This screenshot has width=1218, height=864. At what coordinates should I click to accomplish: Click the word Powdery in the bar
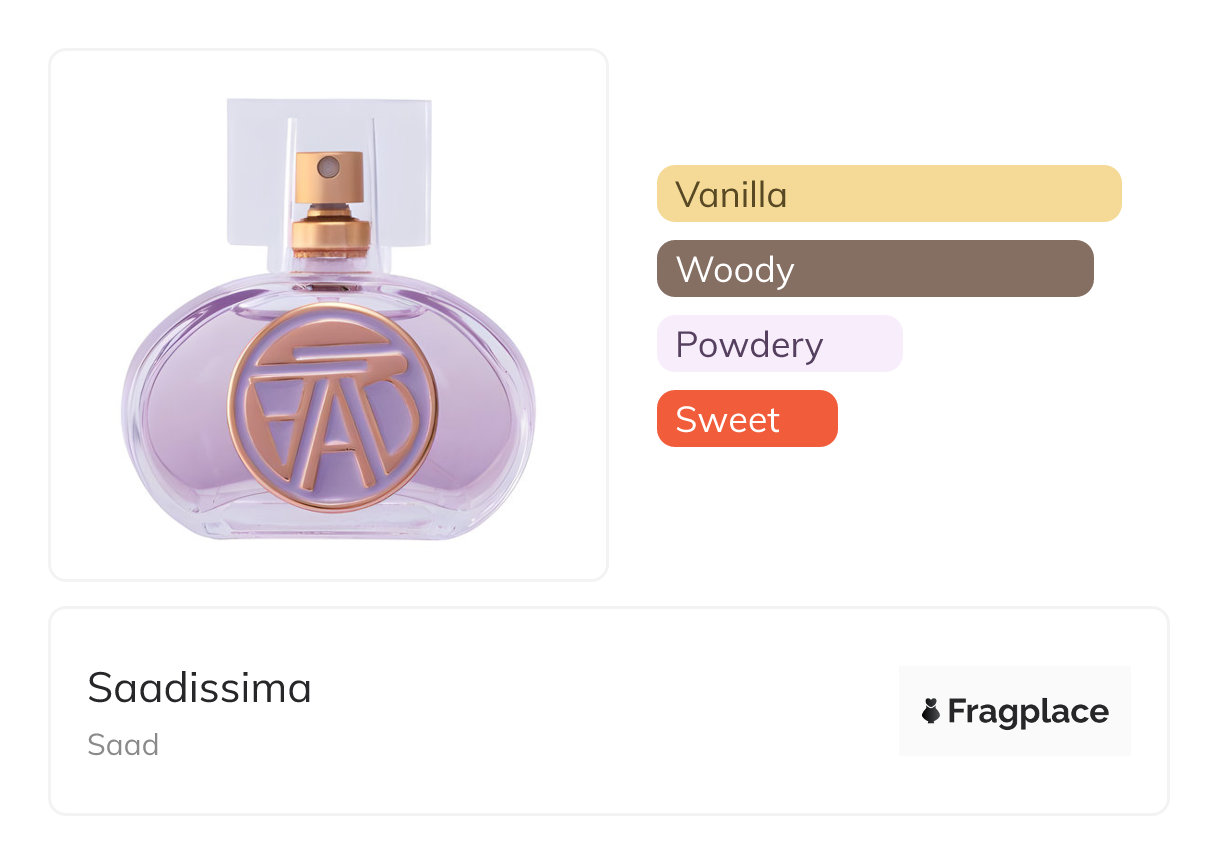[749, 344]
